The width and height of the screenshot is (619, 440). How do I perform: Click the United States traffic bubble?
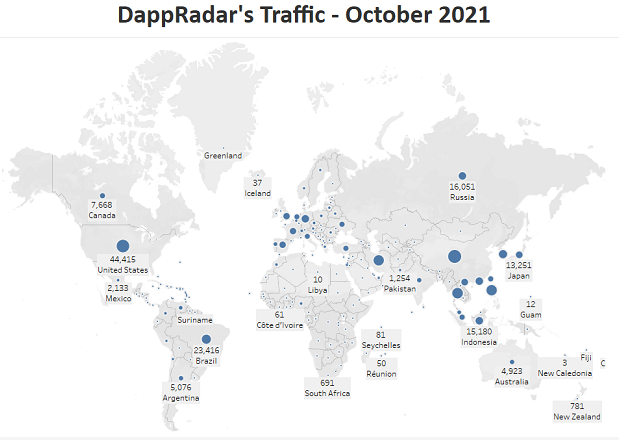[x=123, y=246]
